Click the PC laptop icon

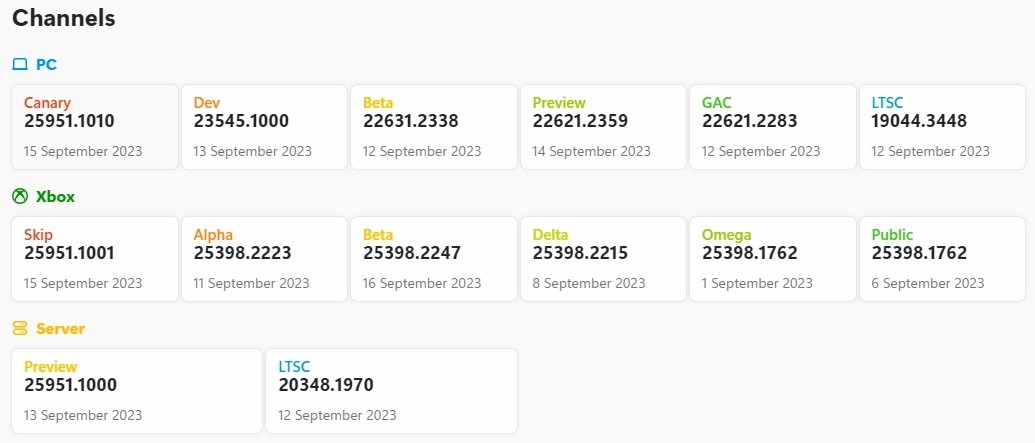click(20, 65)
